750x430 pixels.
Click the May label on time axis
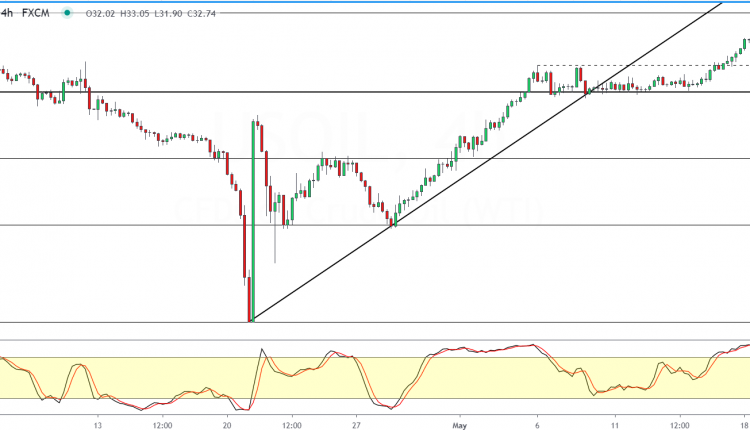click(x=460, y=425)
